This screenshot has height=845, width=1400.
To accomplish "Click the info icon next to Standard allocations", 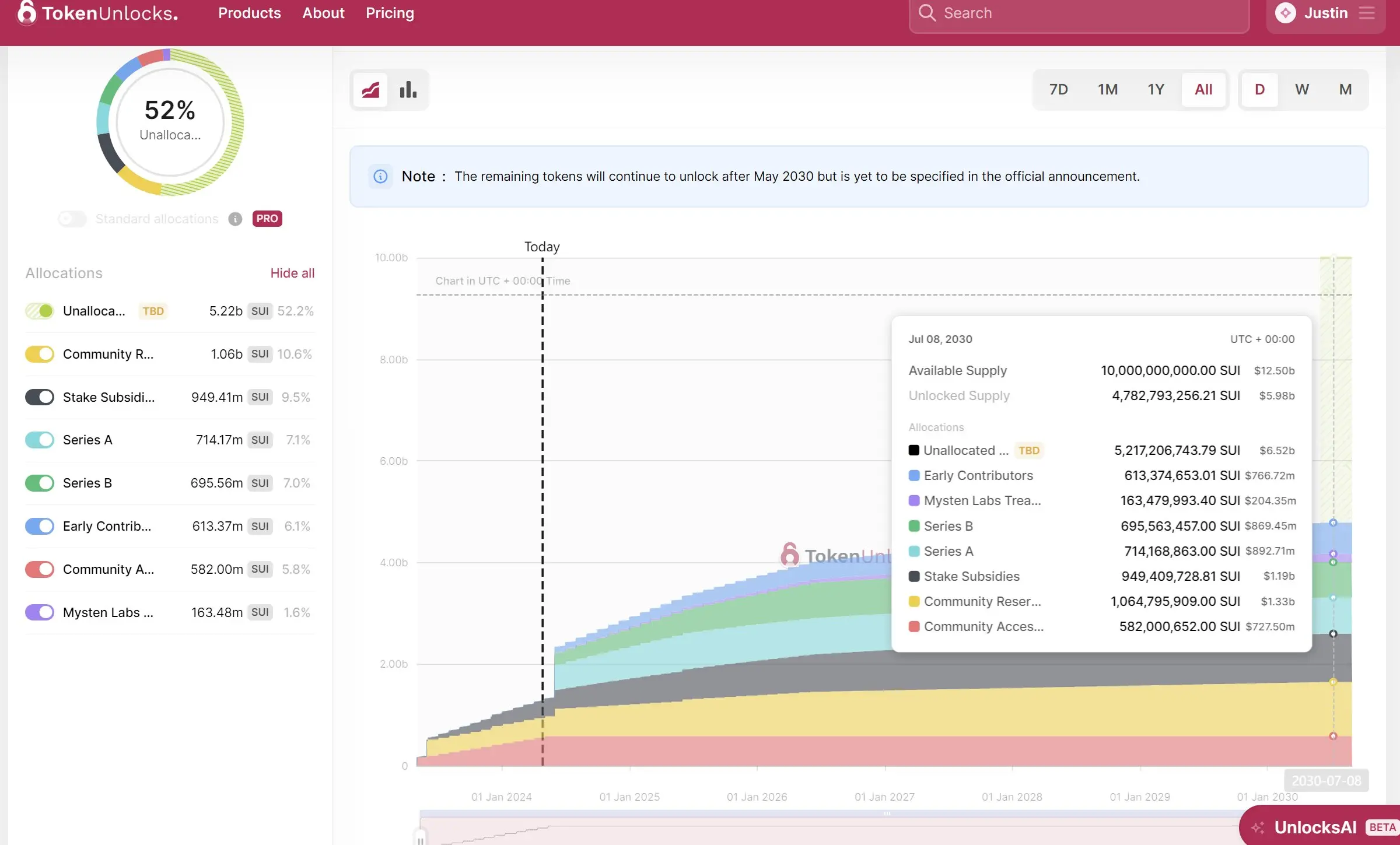I will [x=234, y=218].
